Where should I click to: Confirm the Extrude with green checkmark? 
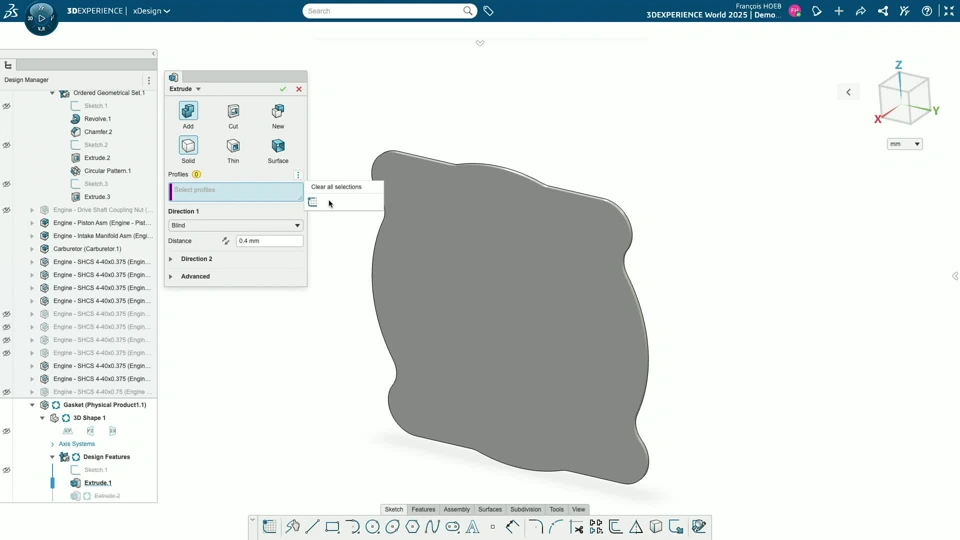tap(283, 89)
